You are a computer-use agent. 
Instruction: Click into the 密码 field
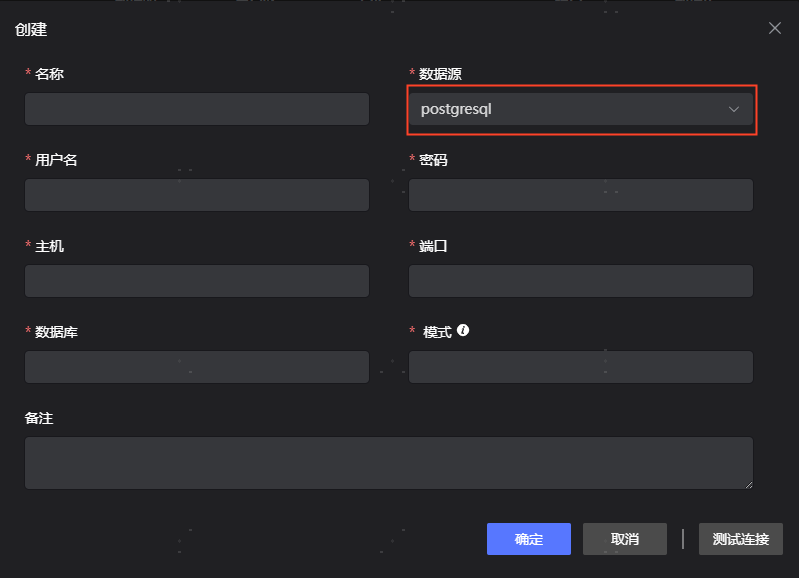click(x=580, y=195)
